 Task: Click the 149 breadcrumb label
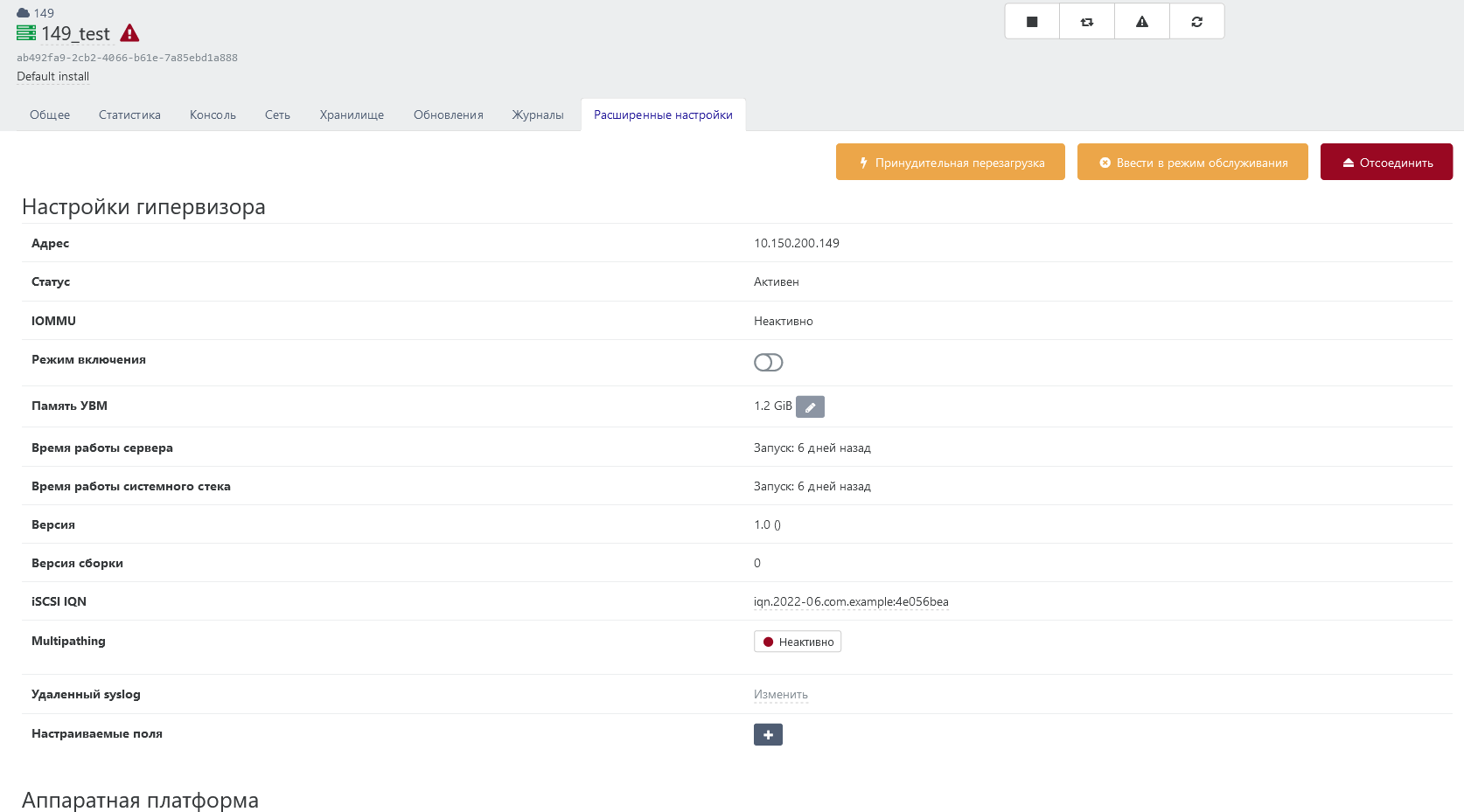pos(44,13)
